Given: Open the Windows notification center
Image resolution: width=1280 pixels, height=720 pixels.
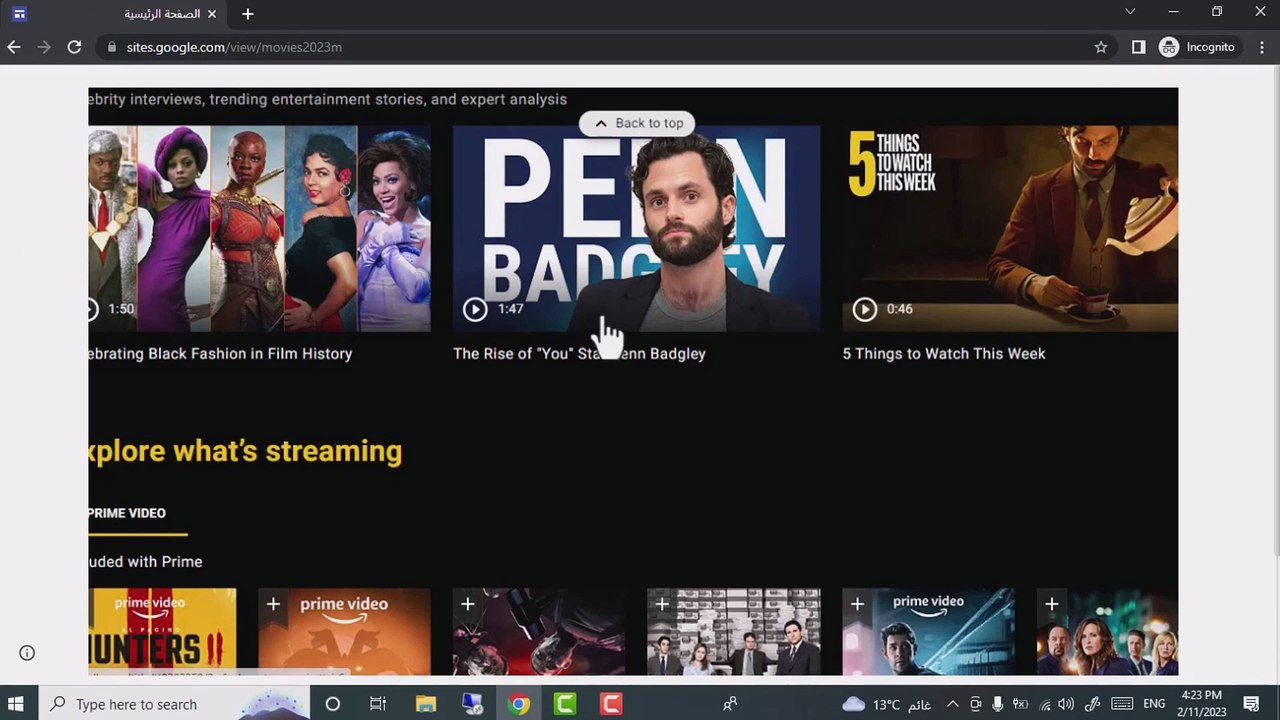Looking at the screenshot, I should [x=1251, y=704].
